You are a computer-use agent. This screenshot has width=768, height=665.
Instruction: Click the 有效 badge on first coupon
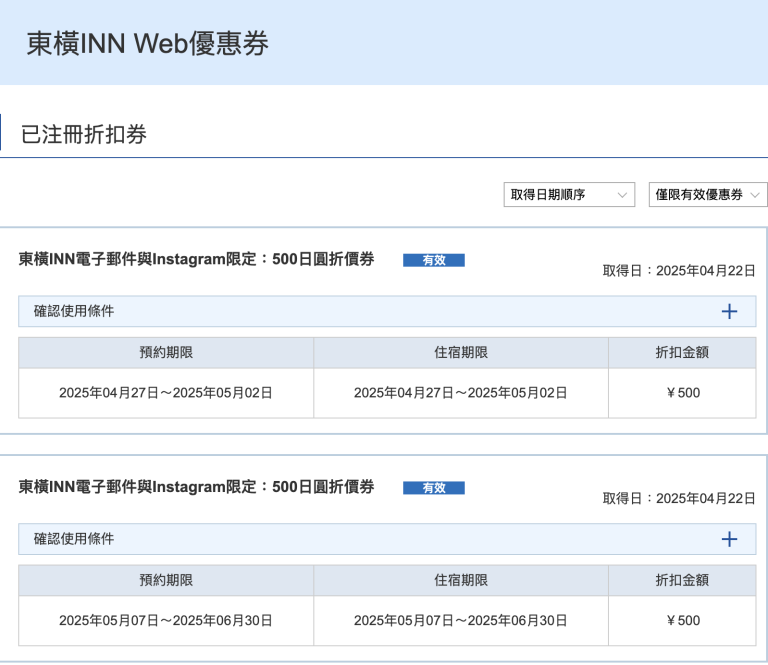coord(433,260)
